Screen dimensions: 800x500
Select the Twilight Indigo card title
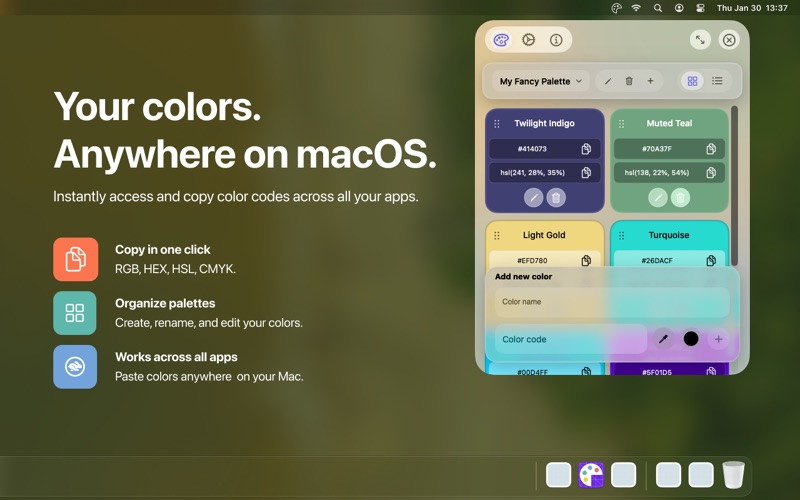click(x=544, y=123)
